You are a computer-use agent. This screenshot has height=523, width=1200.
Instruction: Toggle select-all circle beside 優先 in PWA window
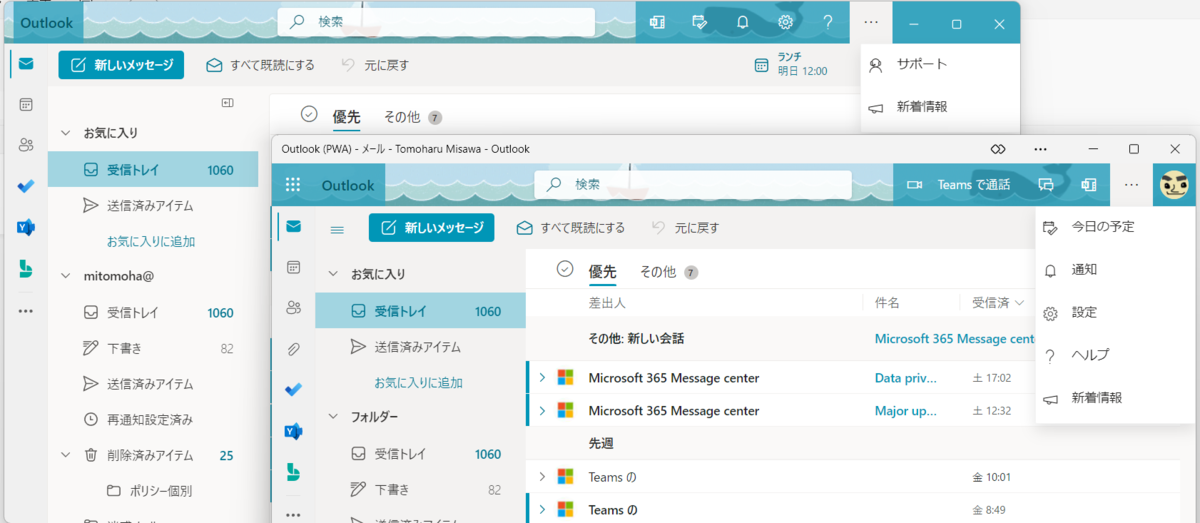[x=565, y=269]
